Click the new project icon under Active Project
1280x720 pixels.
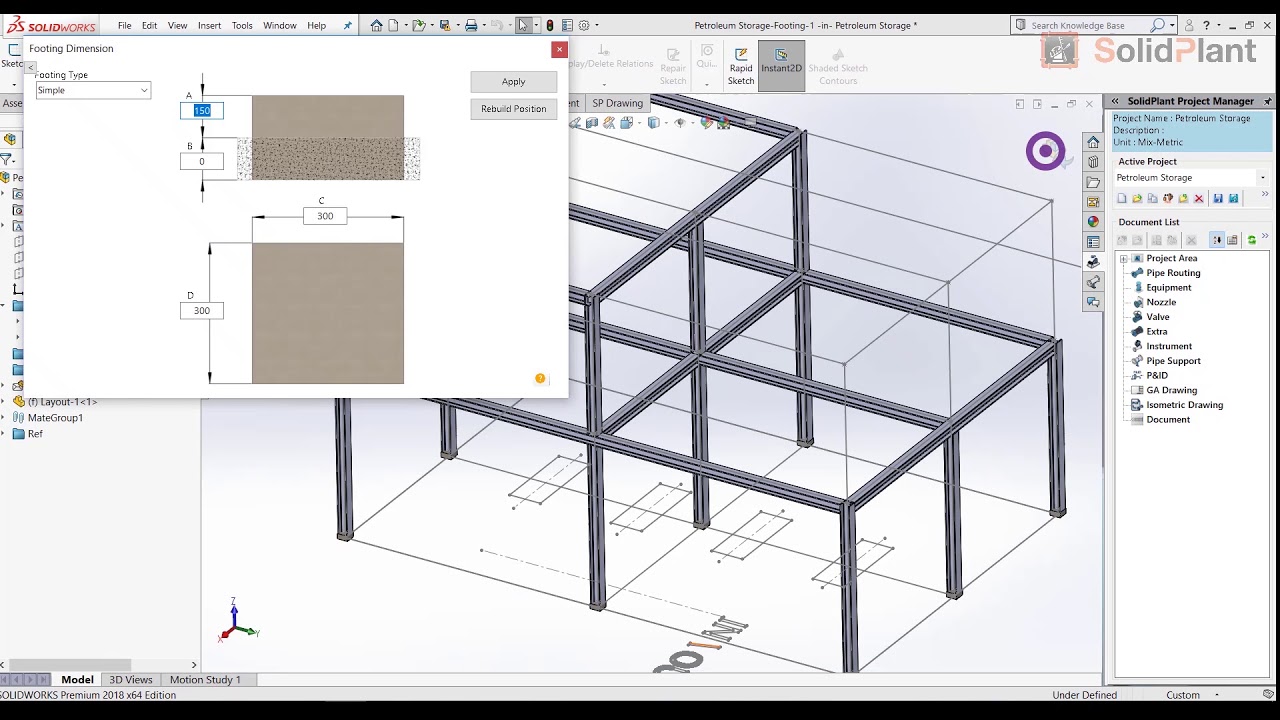point(1122,198)
